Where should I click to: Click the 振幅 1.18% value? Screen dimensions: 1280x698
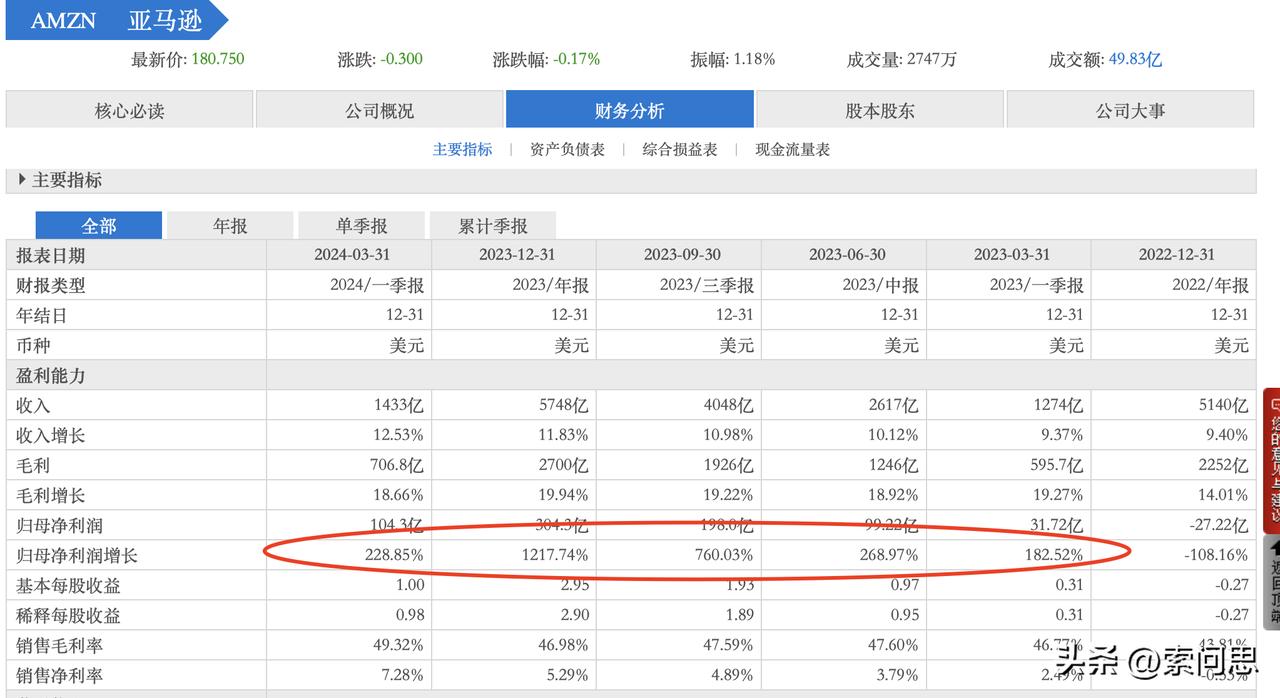point(755,59)
